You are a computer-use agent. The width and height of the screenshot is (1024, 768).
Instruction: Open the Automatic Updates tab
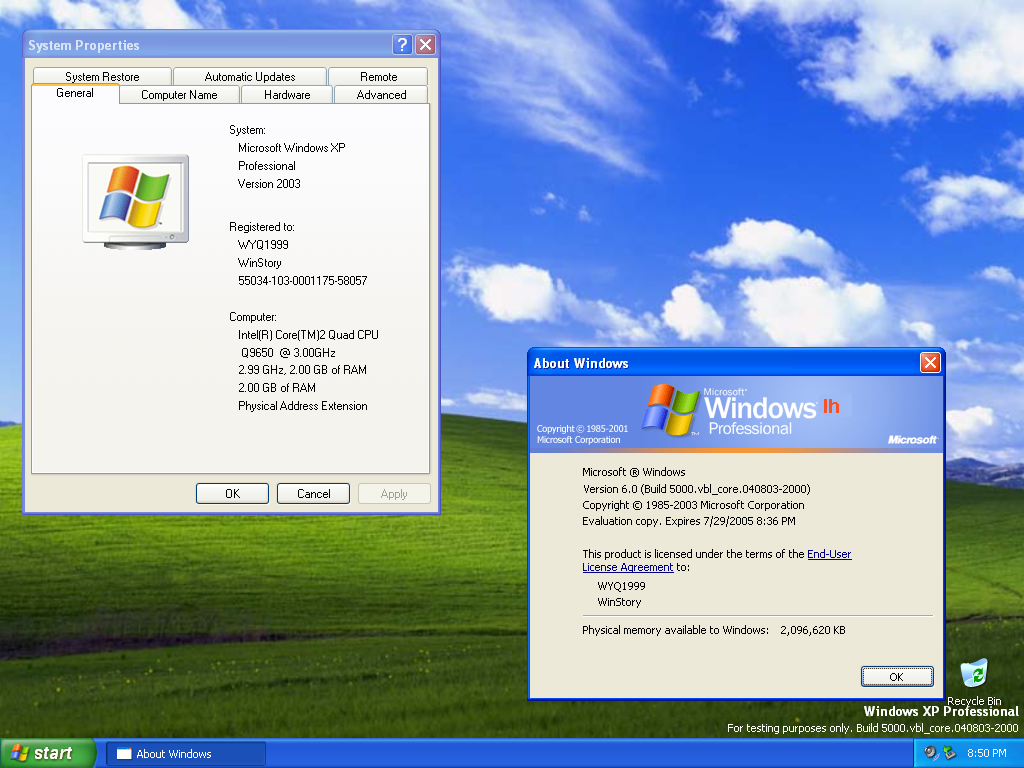[250, 77]
